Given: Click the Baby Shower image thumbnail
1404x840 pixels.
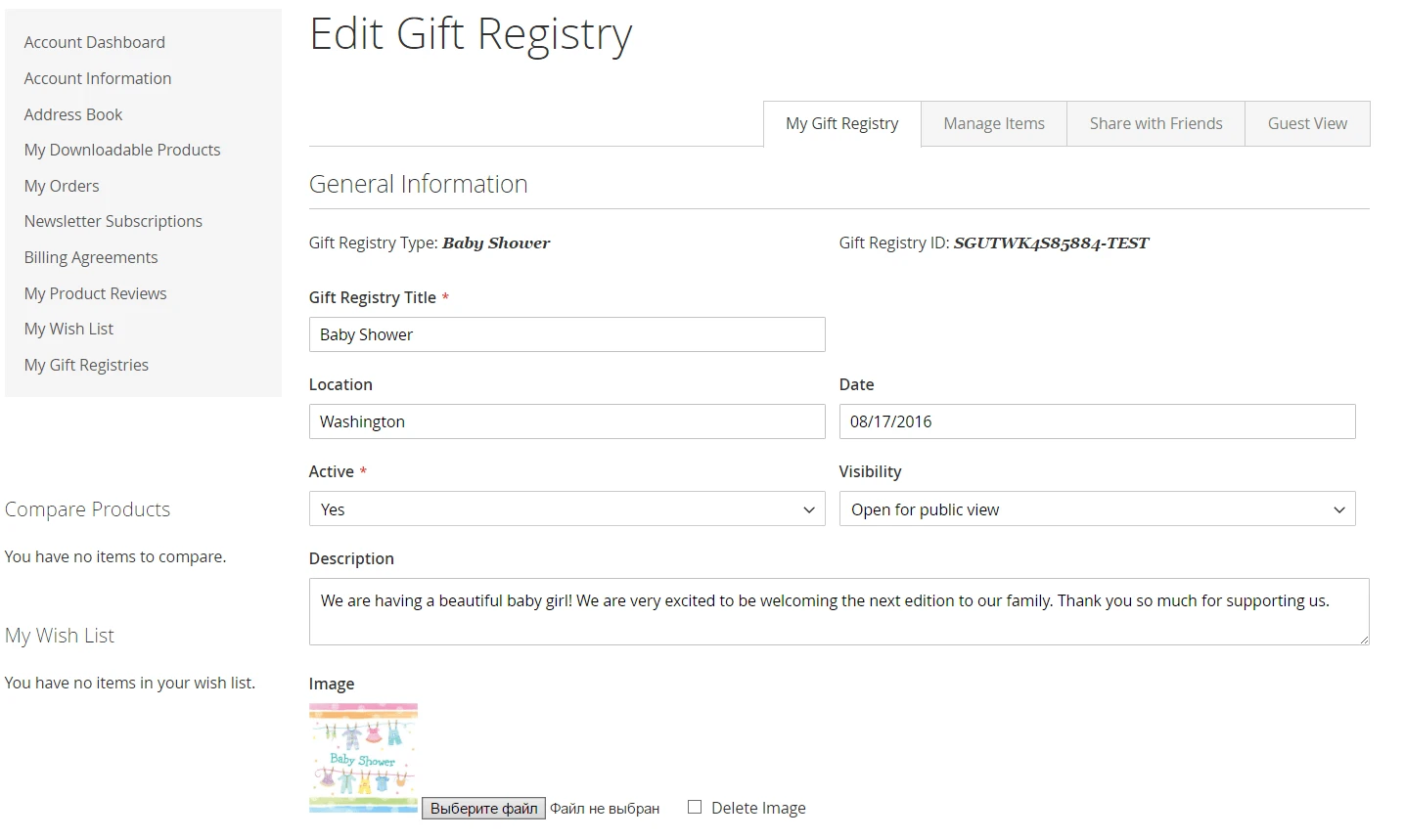Looking at the screenshot, I should (363, 758).
